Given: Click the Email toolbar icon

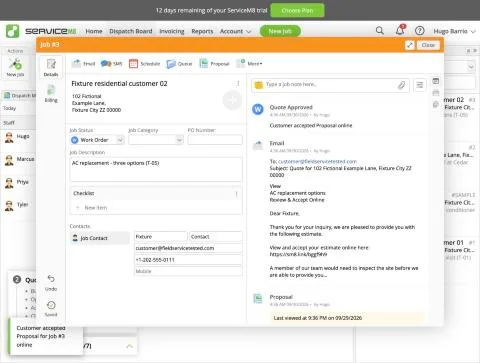Looking at the screenshot, I should point(83,63).
